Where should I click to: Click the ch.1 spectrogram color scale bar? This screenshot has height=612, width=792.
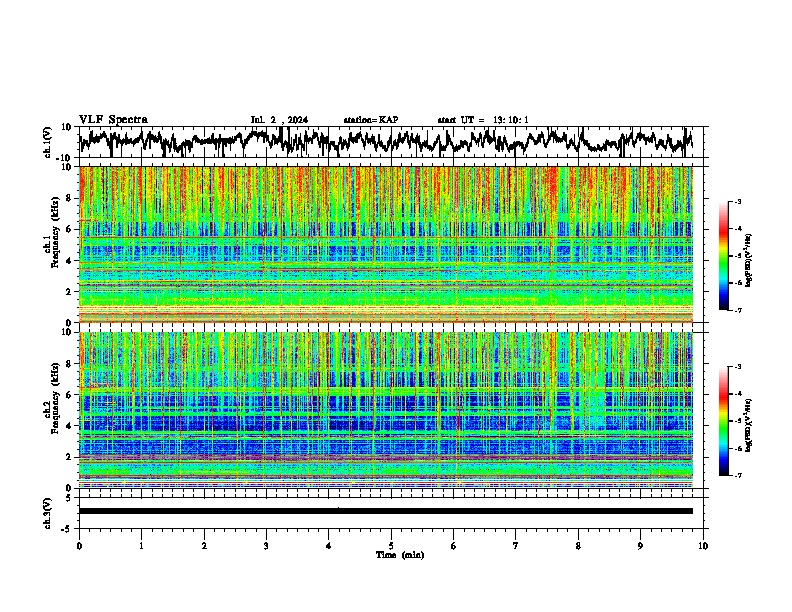[x=724, y=256]
